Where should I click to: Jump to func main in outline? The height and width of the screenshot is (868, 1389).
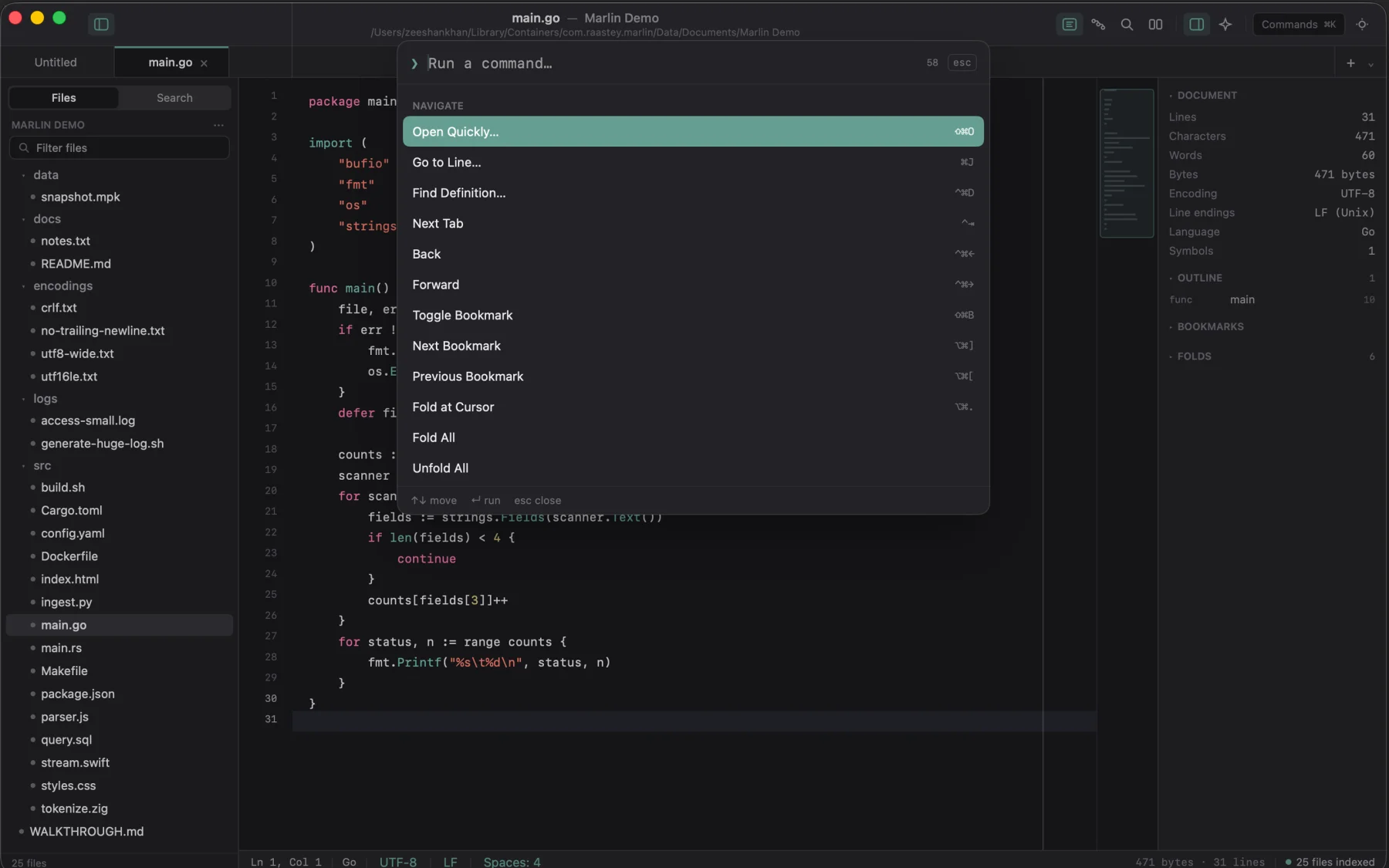[x=1272, y=300]
